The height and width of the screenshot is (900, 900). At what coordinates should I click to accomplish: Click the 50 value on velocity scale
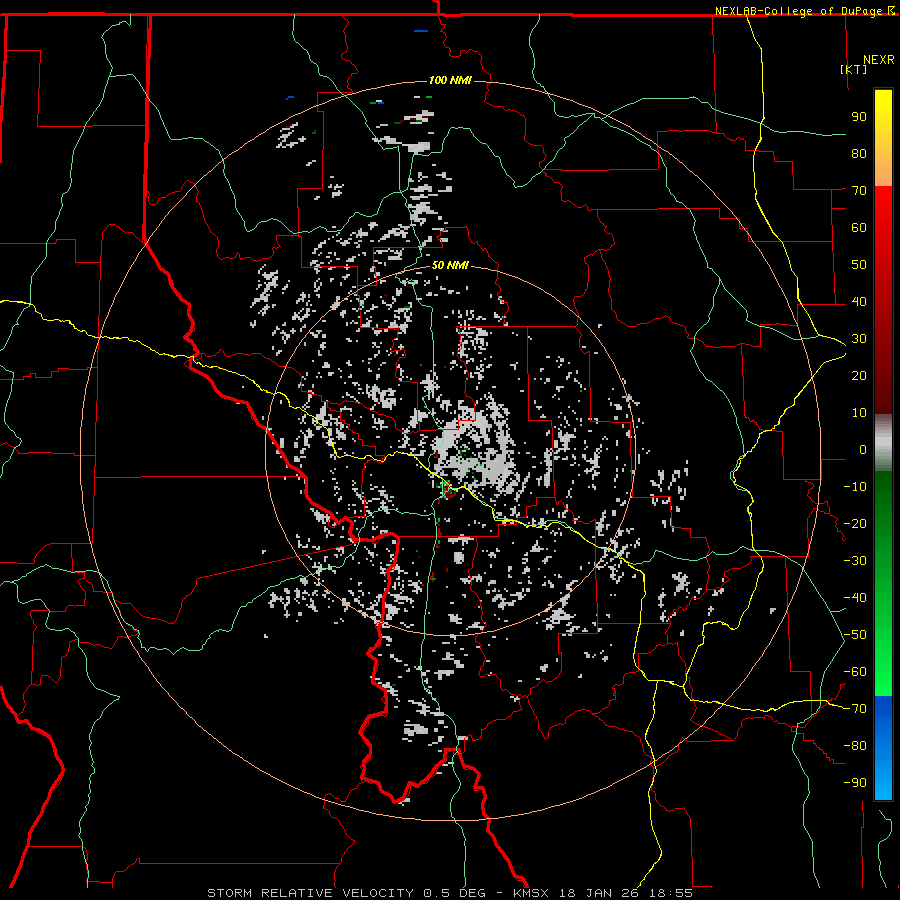[x=859, y=265]
